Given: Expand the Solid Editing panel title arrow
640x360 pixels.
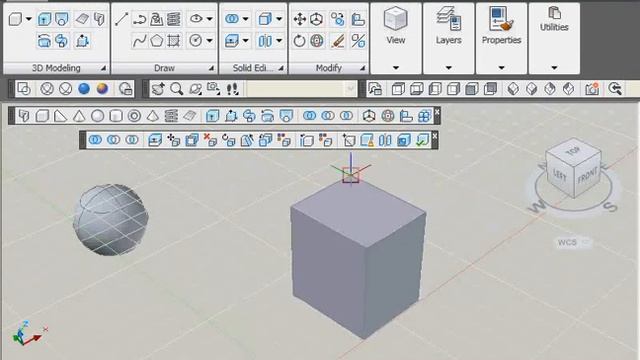Looking at the screenshot, I should point(281,68).
